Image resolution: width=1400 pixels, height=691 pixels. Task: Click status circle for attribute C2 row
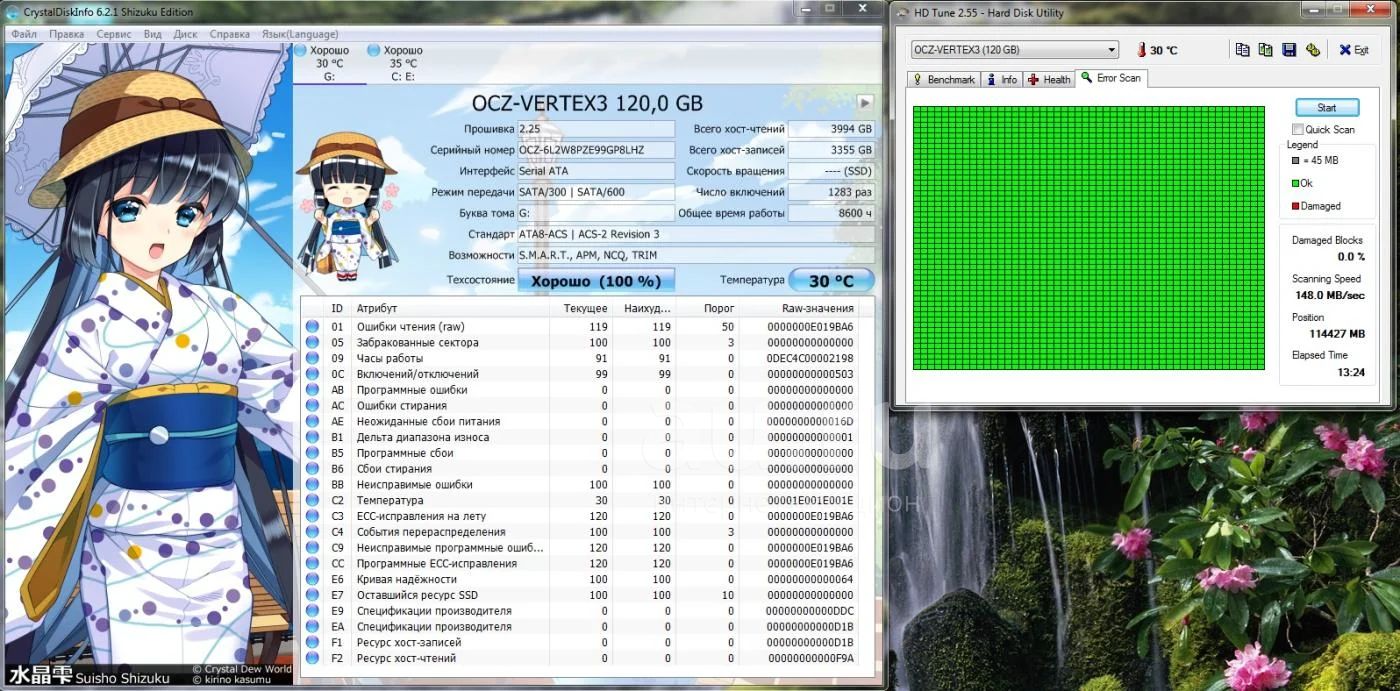(312, 500)
